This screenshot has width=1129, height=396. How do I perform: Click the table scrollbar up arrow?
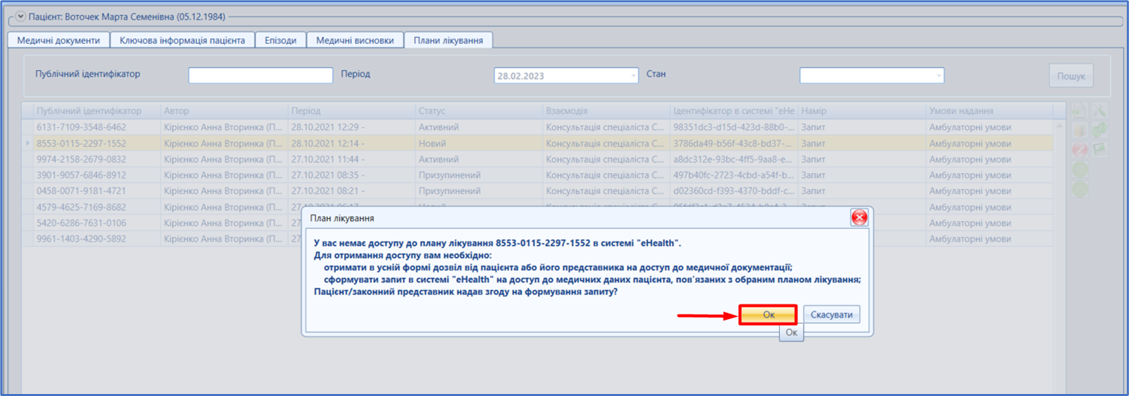pos(1058,126)
